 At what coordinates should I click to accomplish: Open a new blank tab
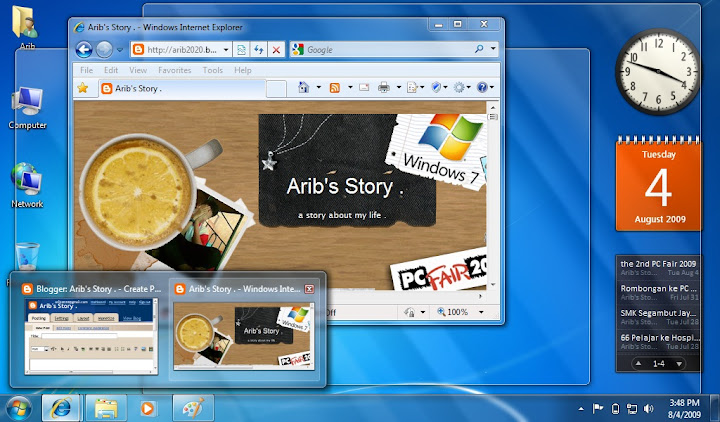click(x=276, y=89)
